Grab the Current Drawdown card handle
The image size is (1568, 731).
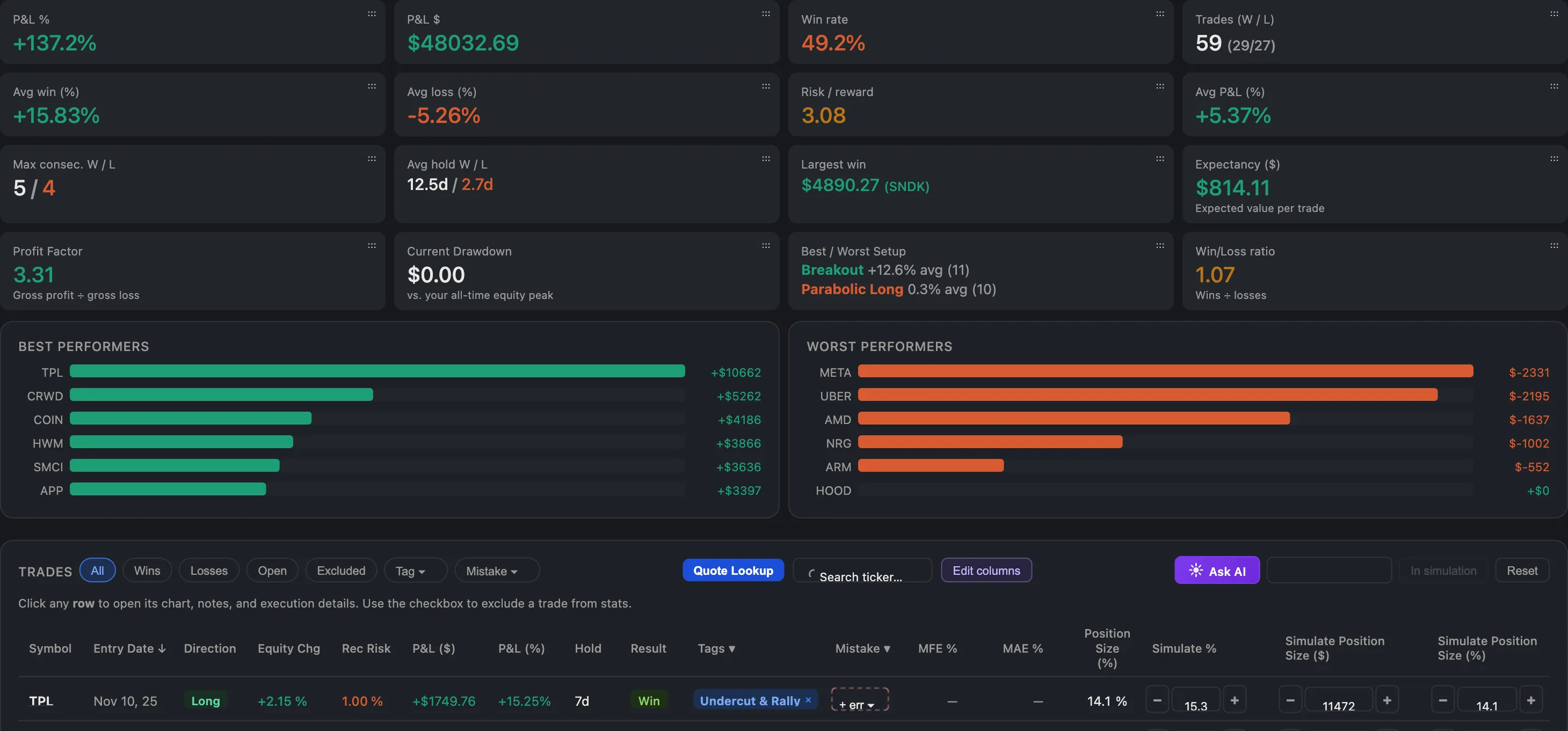(x=766, y=246)
